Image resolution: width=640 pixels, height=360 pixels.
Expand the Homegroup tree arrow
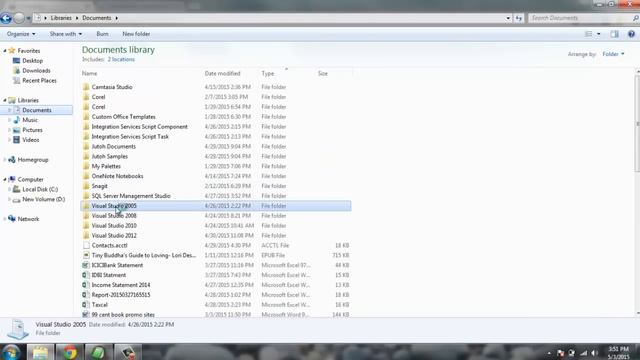coord(5,160)
